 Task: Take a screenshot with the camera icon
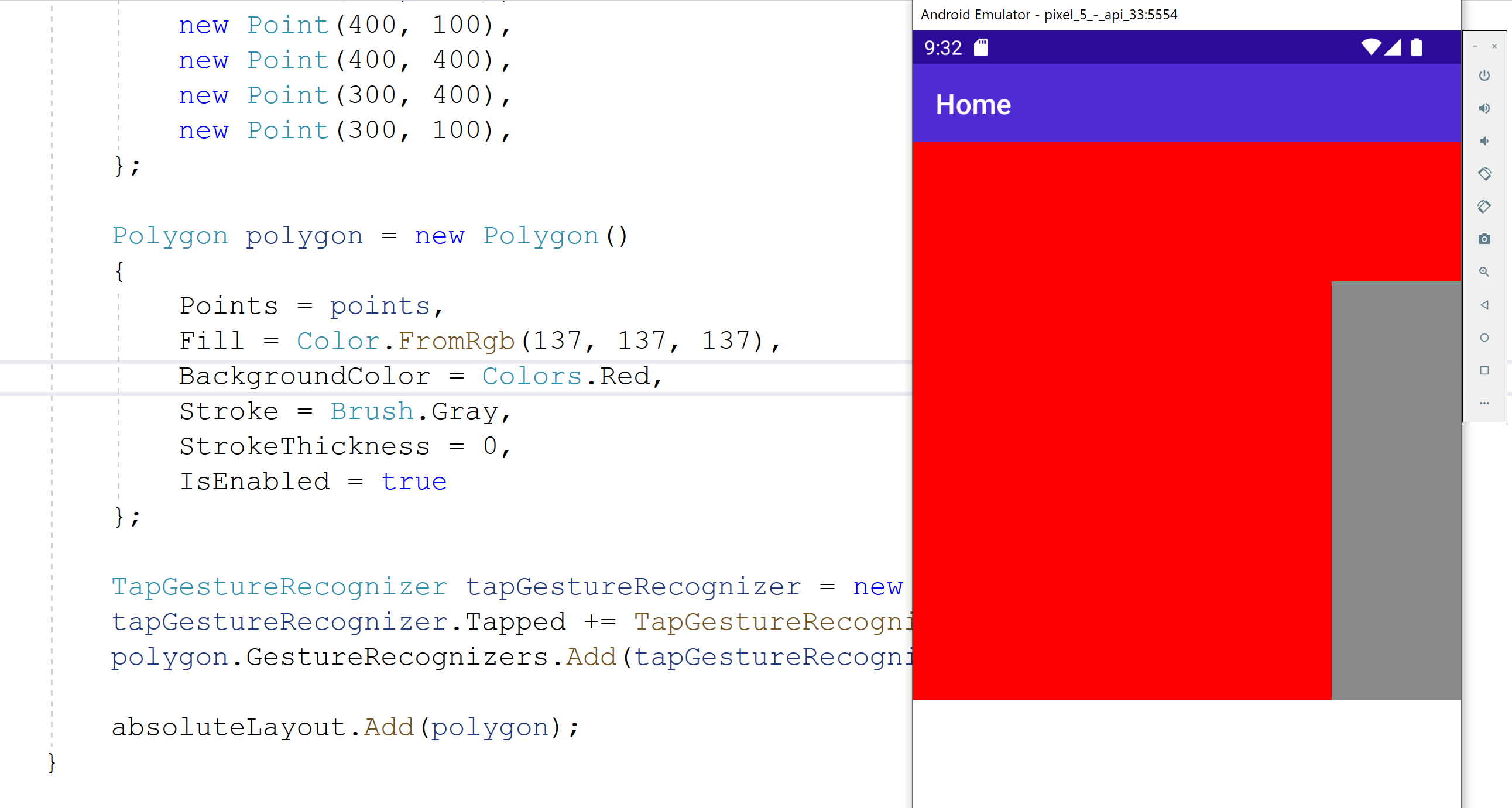[1485, 239]
